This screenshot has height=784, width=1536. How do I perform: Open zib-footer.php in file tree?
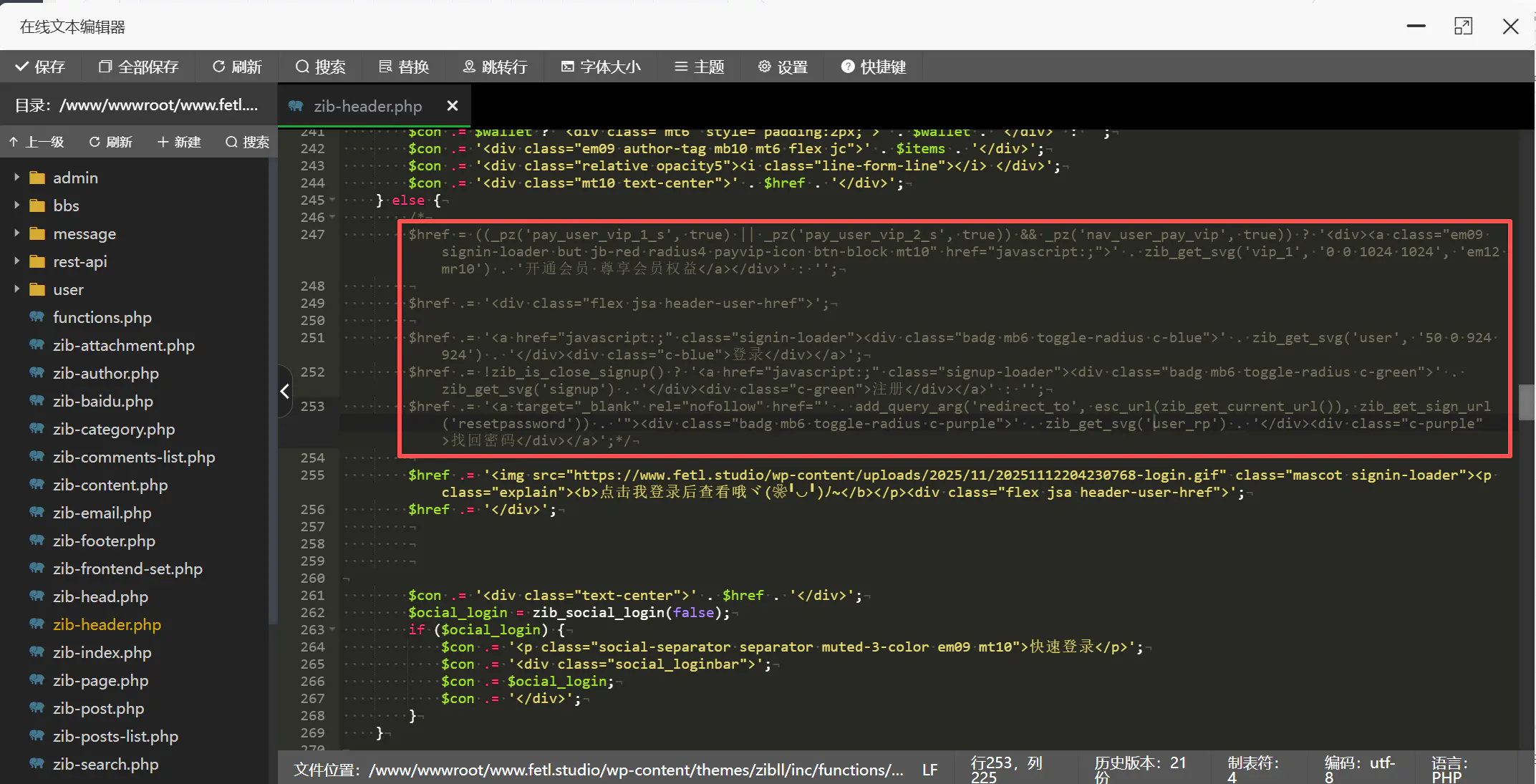(104, 541)
